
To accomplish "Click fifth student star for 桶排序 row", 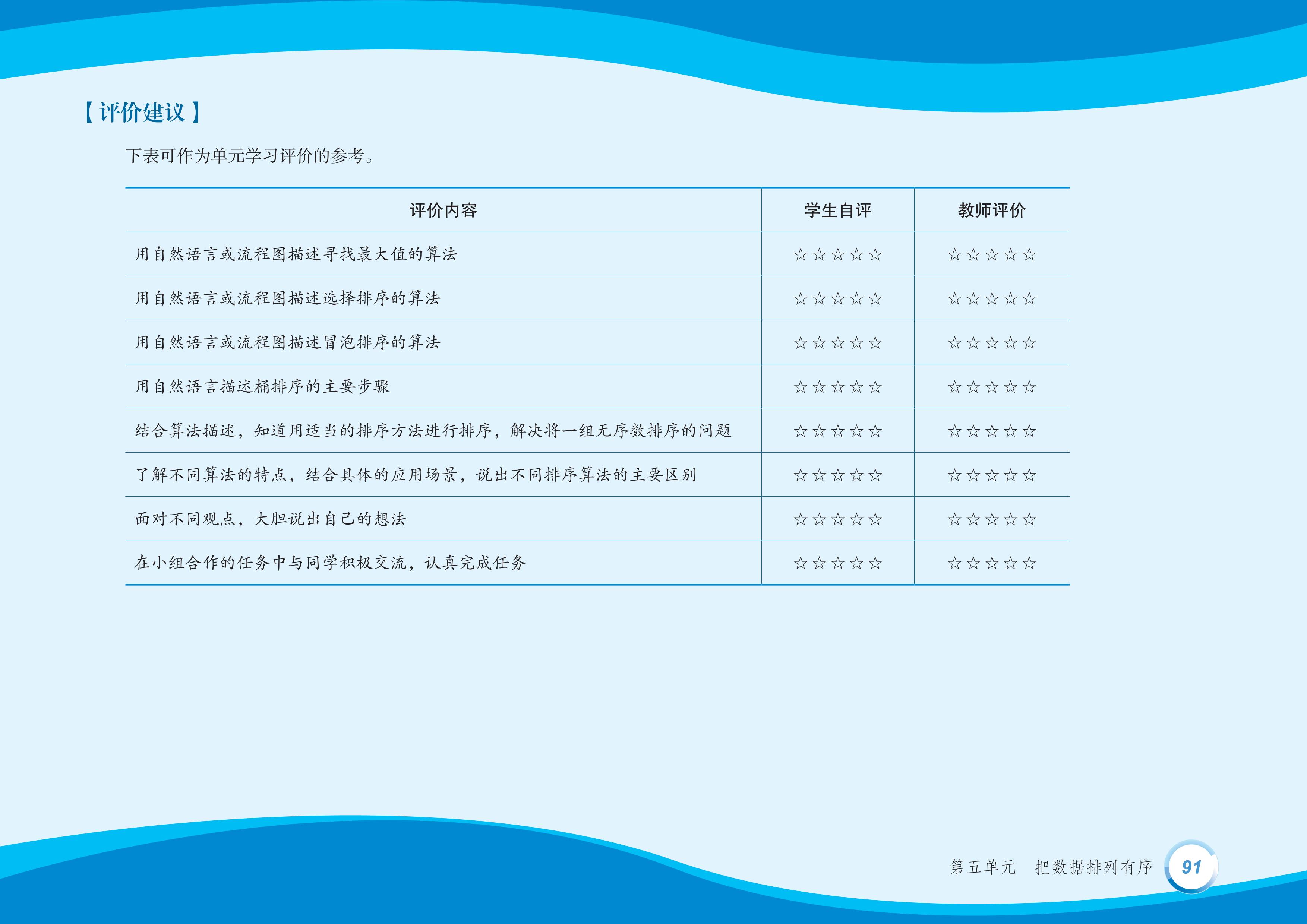I will coord(875,387).
